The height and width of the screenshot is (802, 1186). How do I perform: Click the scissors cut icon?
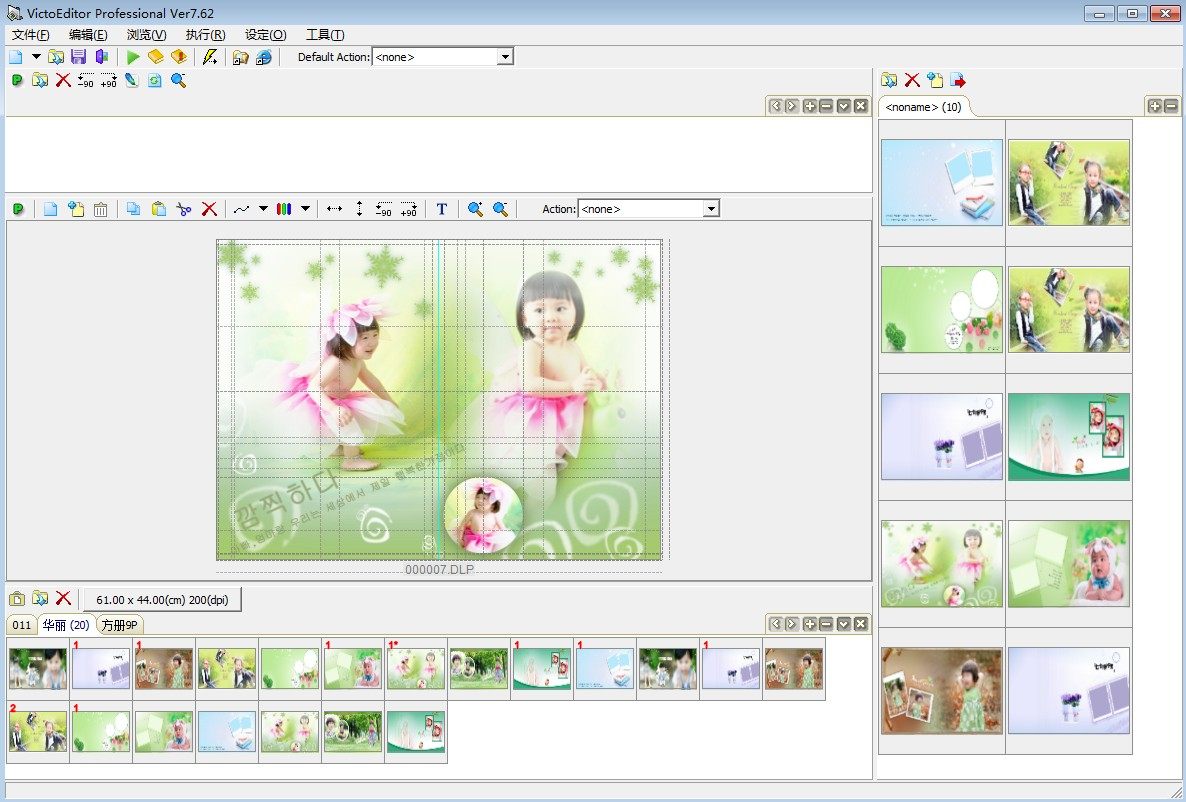pyautogui.click(x=184, y=209)
